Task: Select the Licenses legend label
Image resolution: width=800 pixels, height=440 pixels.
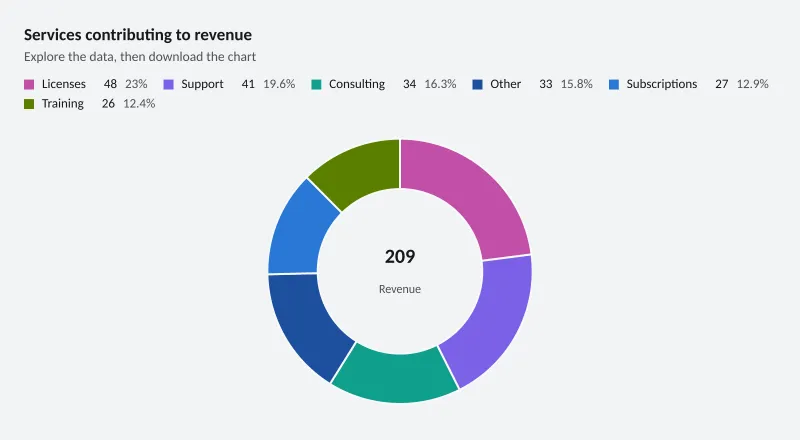Action: click(x=64, y=84)
